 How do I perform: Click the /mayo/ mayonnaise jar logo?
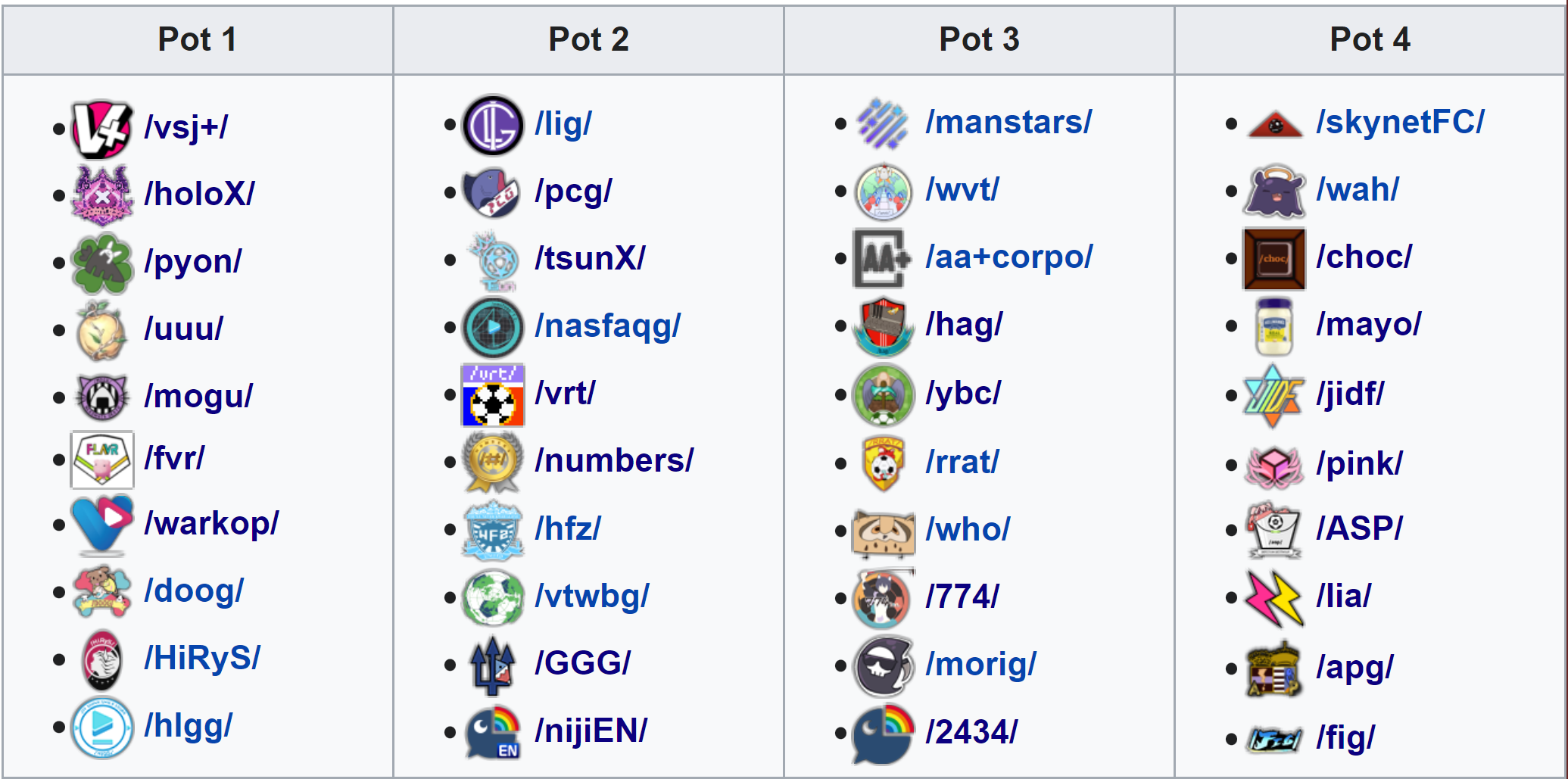1274,326
